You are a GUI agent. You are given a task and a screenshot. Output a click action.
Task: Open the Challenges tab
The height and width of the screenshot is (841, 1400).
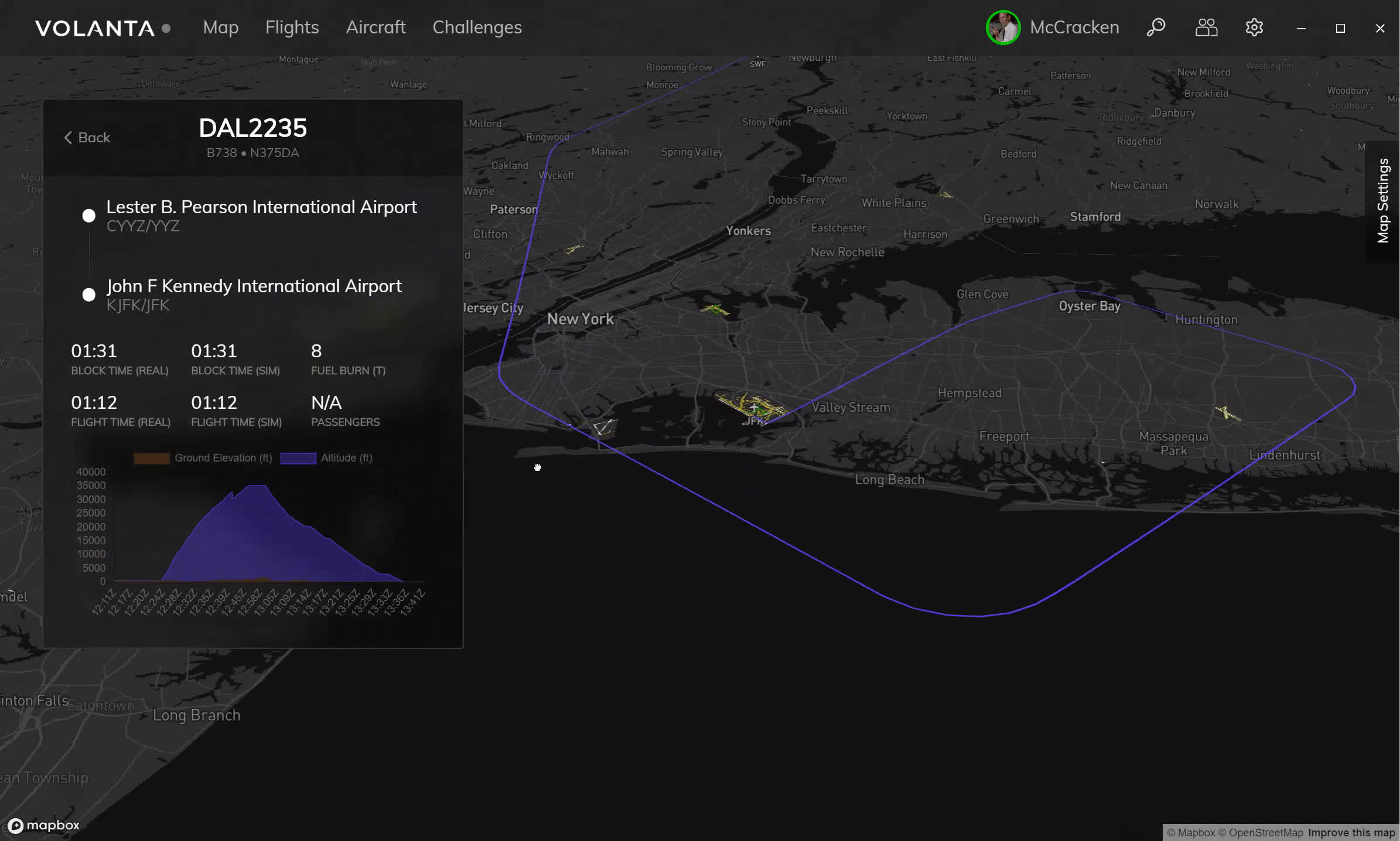click(x=477, y=28)
